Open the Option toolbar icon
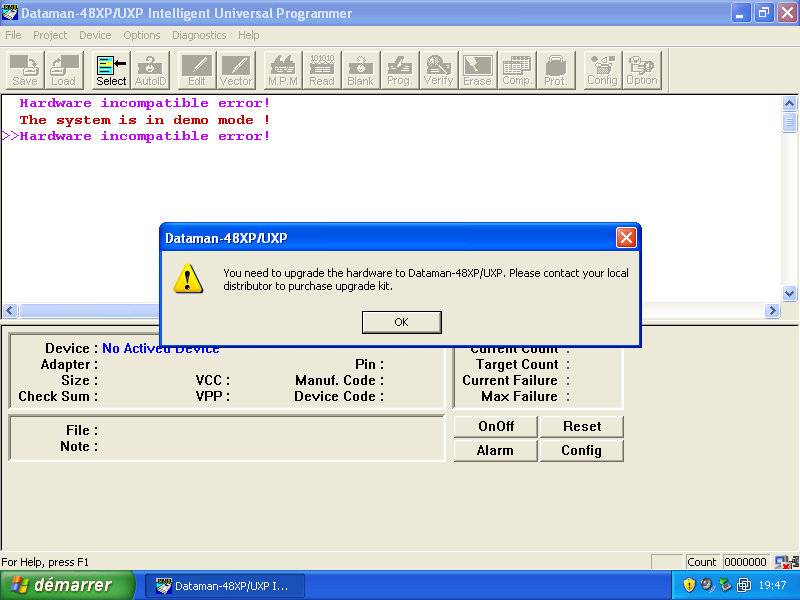 point(642,70)
